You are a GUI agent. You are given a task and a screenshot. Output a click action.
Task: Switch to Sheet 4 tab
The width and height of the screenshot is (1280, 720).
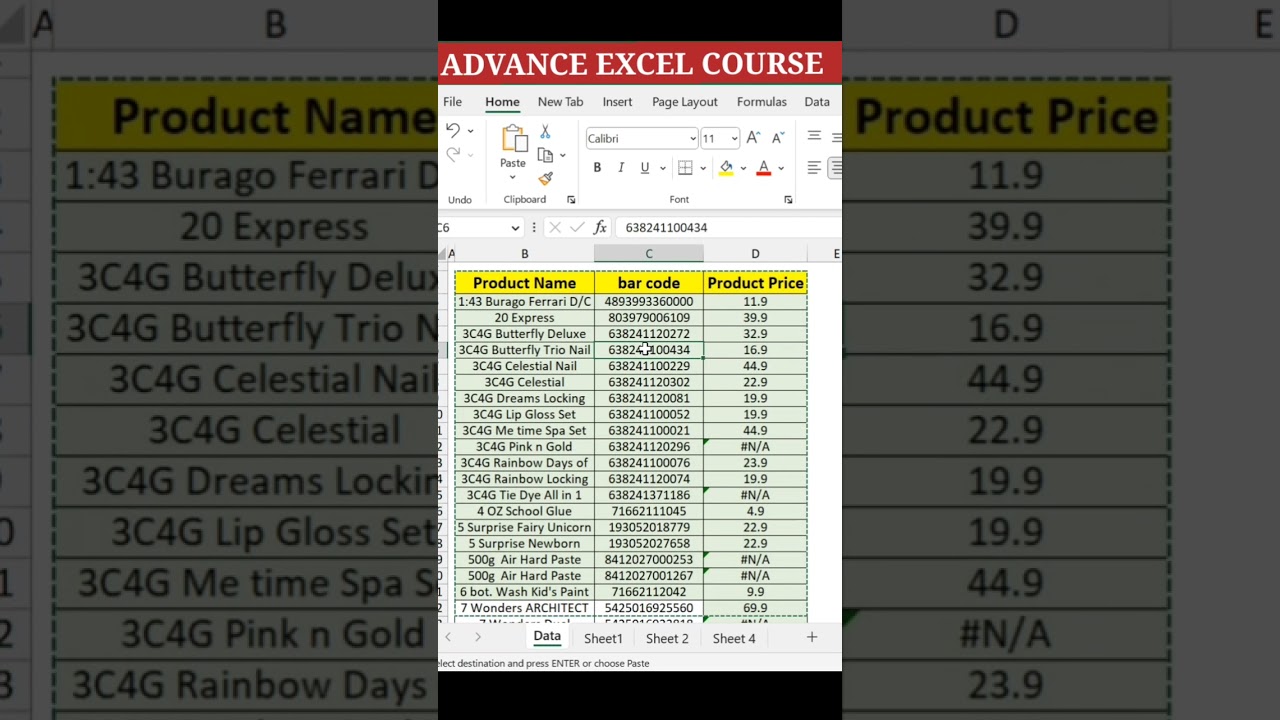734,638
